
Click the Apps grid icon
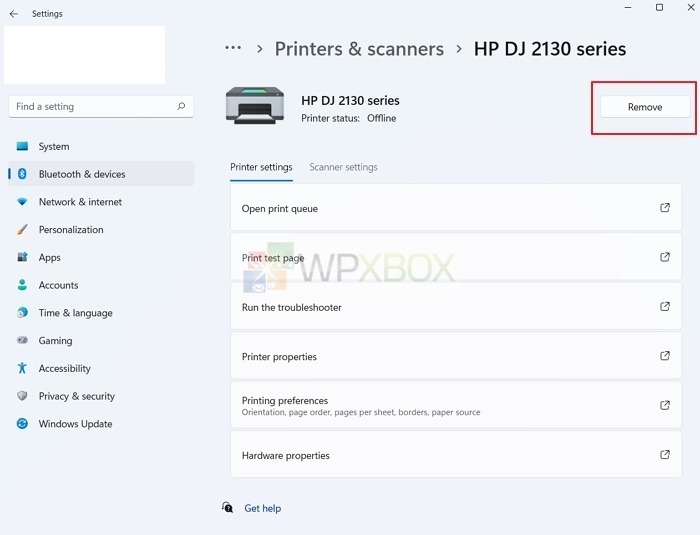coord(22,257)
